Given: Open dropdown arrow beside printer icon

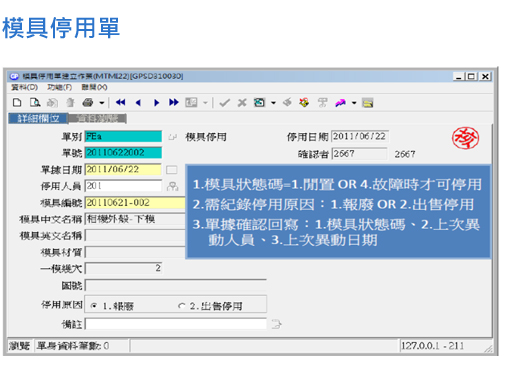Looking at the screenshot, I should coord(102,103).
